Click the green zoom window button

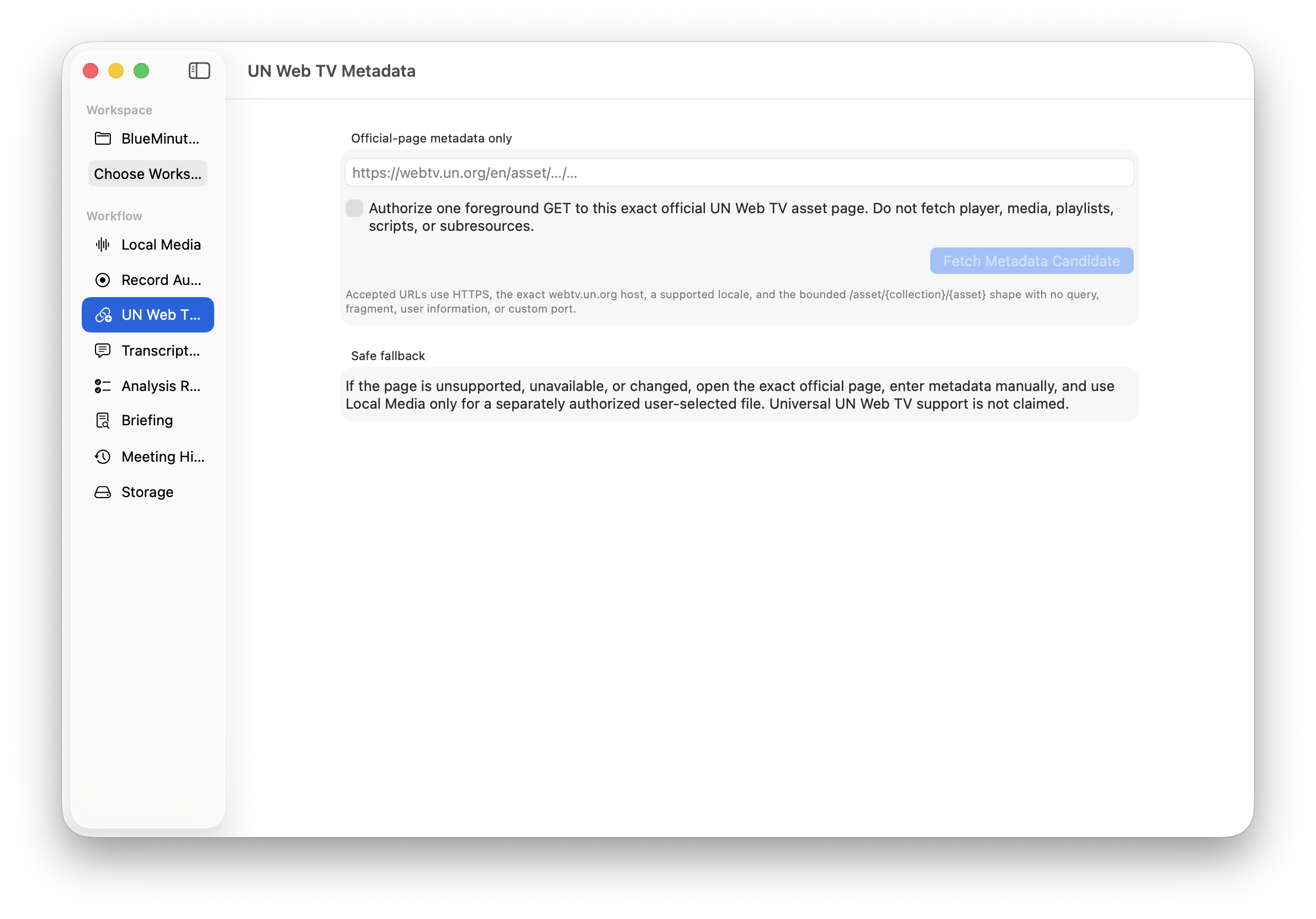click(x=141, y=71)
